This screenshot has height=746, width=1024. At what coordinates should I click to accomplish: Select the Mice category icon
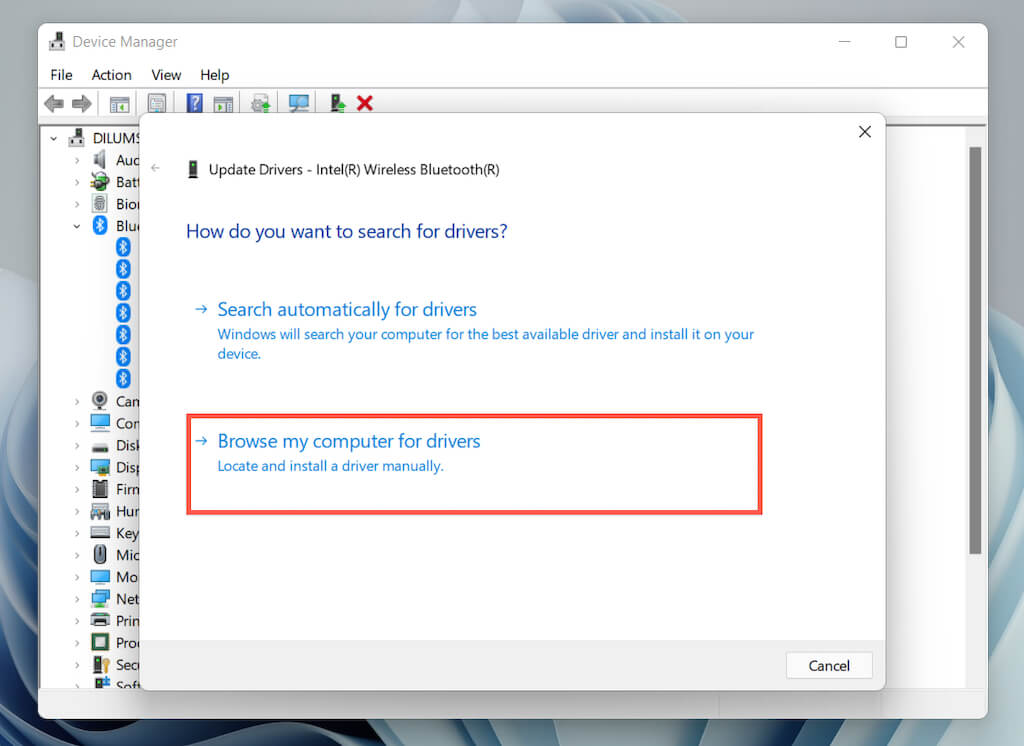pos(99,555)
